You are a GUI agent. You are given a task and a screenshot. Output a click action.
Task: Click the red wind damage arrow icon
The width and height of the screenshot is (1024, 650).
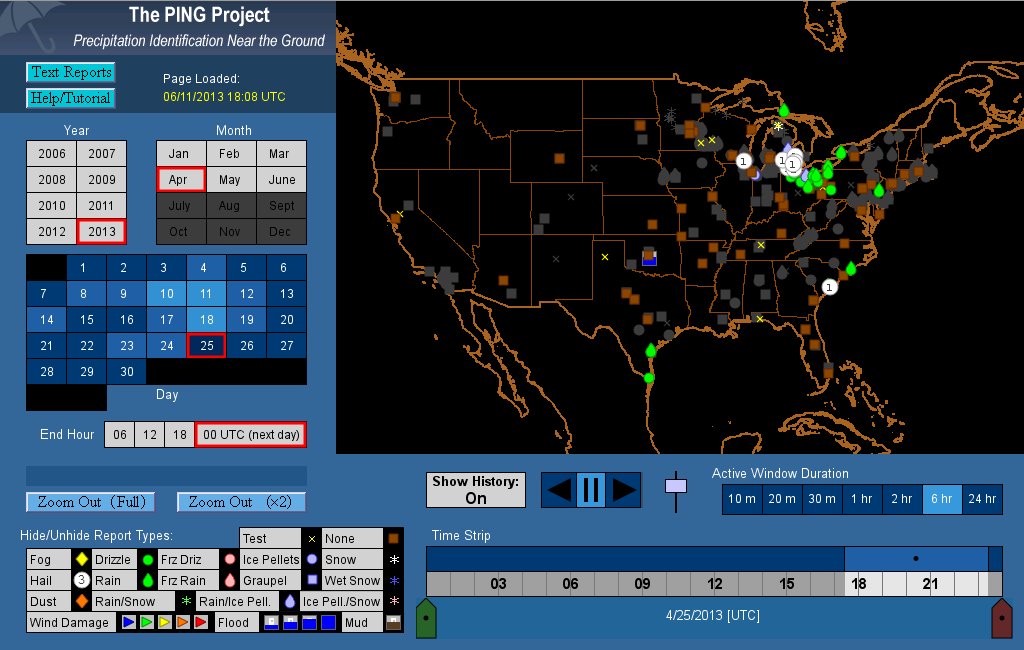[200, 622]
